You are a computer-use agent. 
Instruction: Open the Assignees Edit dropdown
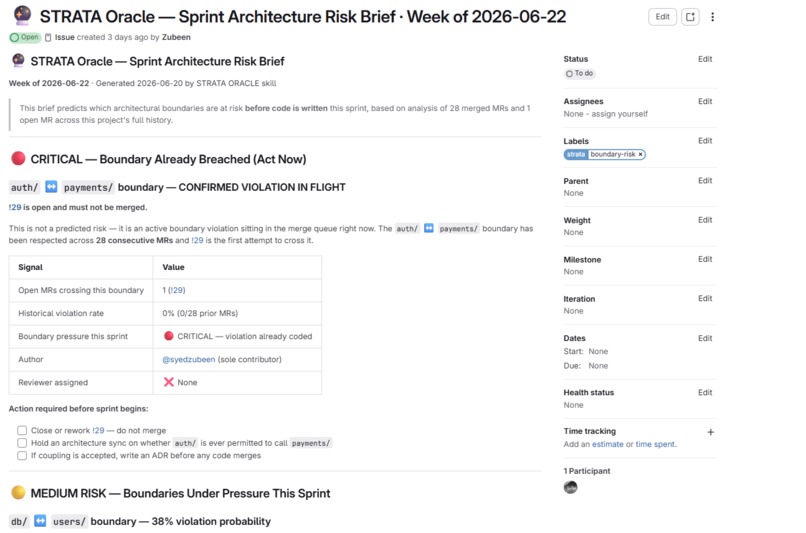pyautogui.click(x=705, y=101)
